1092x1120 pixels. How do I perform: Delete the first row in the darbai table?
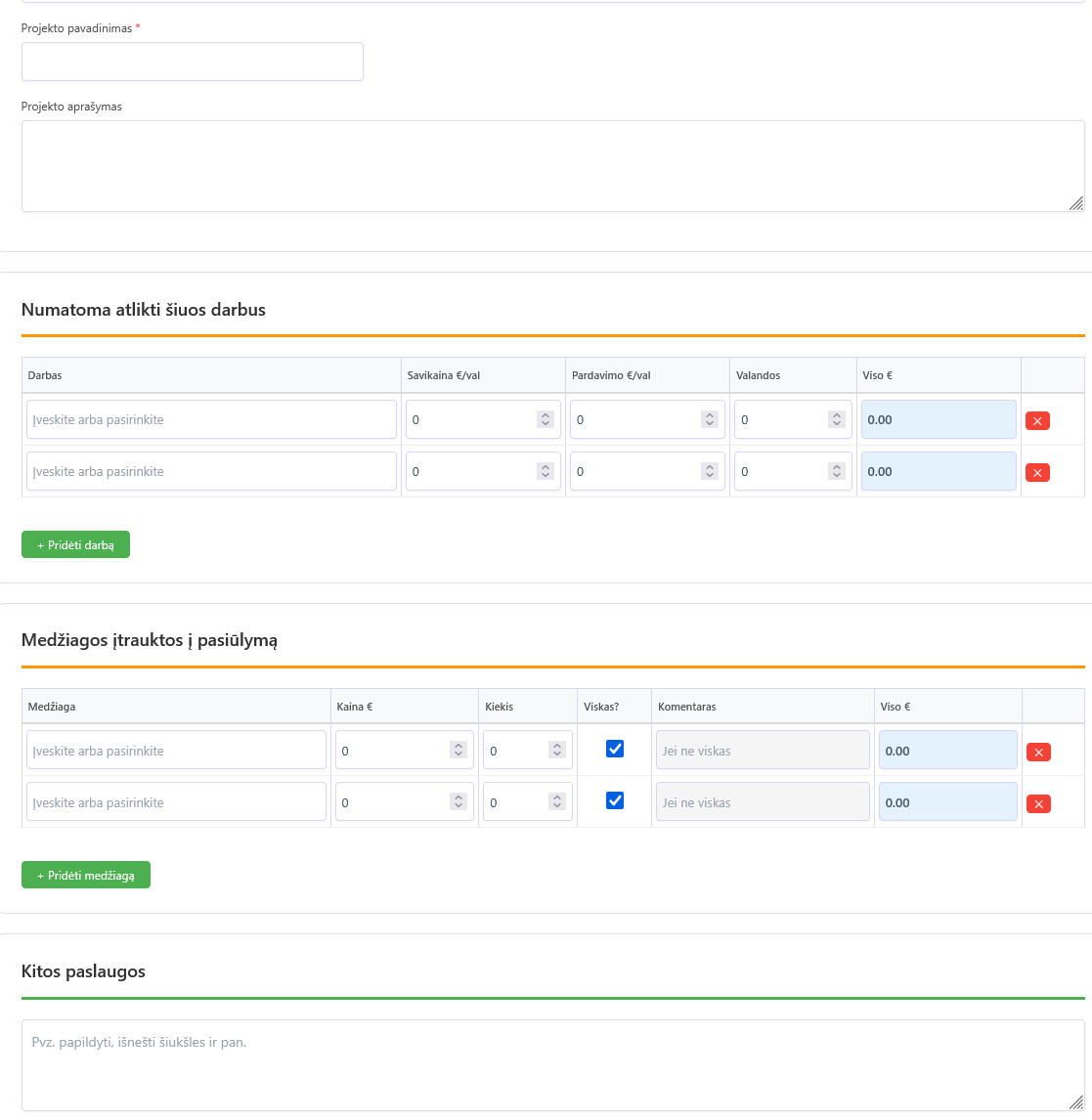point(1037,420)
